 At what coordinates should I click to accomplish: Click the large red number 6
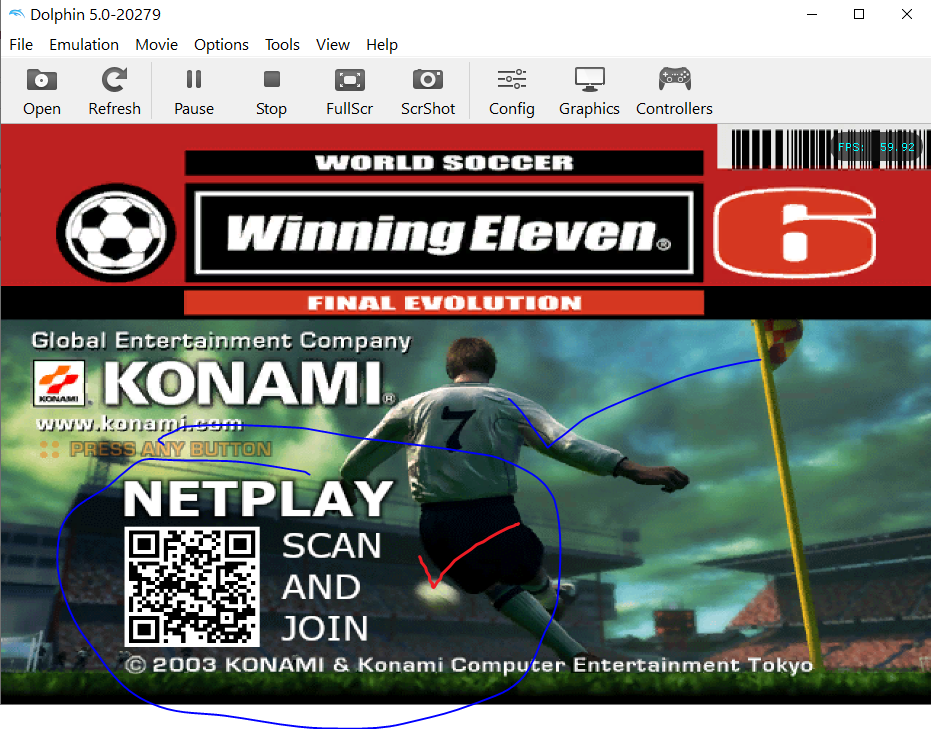pos(794,233)
